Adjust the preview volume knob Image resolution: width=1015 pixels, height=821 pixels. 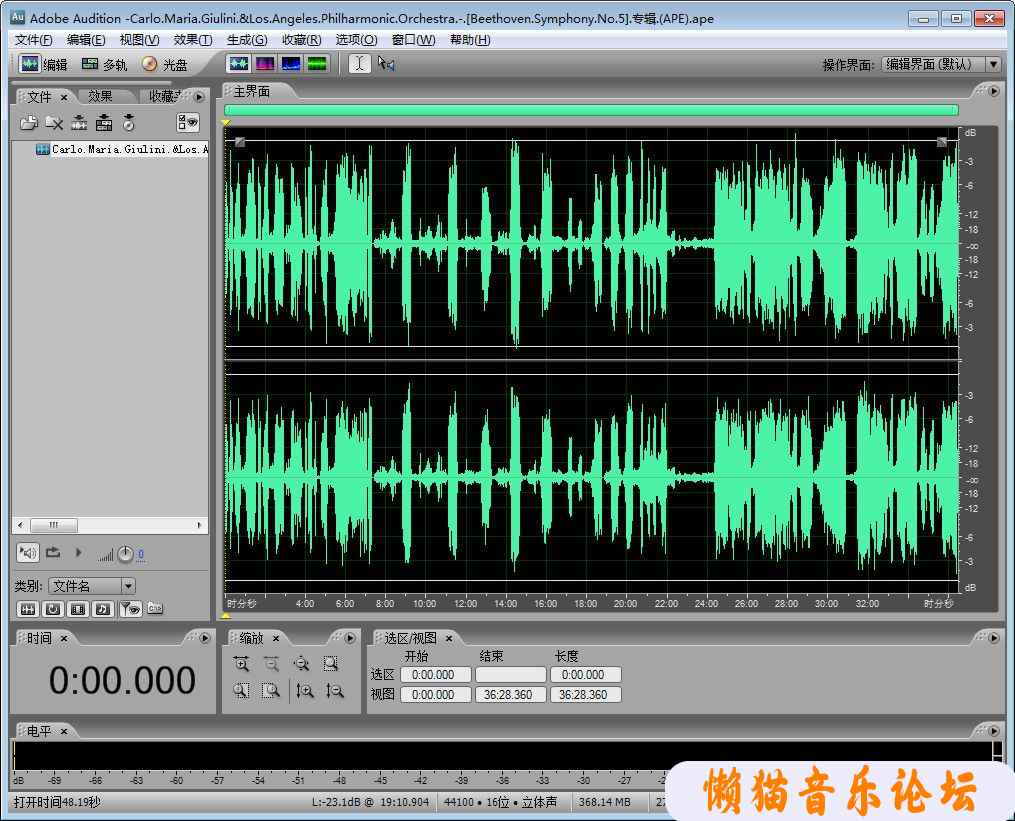coord(126,554)
